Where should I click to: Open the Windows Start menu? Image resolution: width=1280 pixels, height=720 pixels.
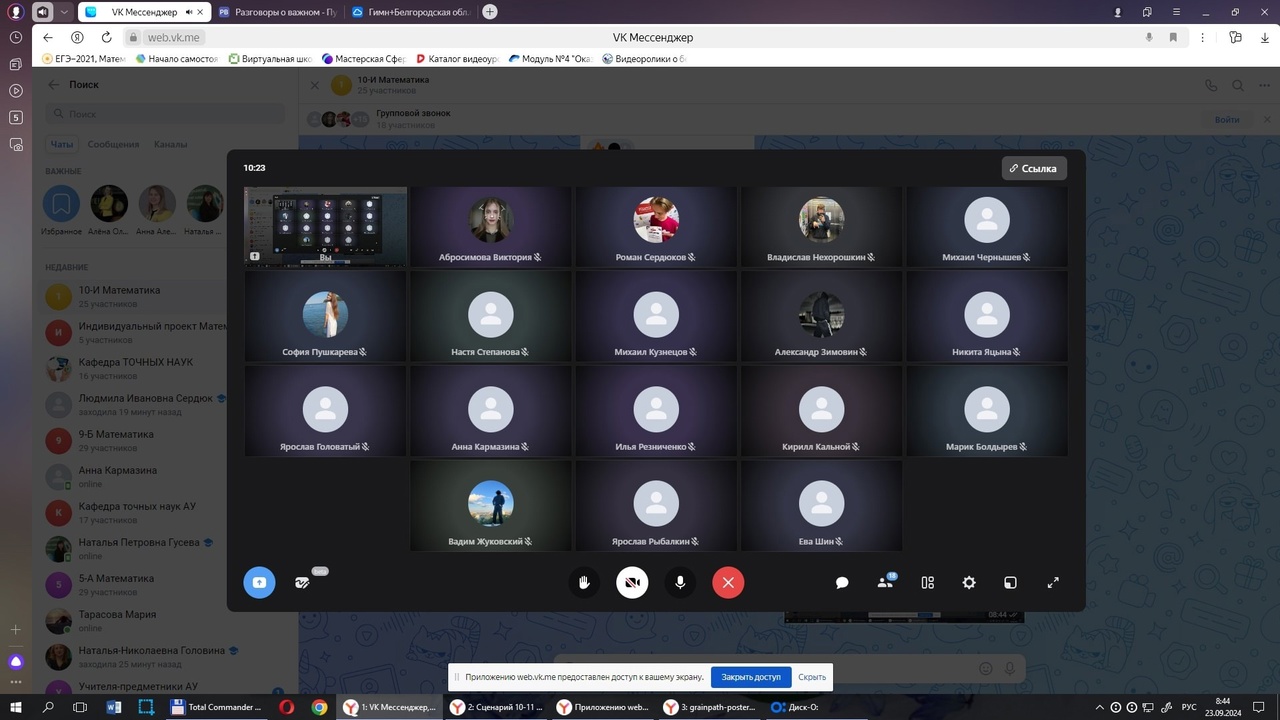point(16,707)
